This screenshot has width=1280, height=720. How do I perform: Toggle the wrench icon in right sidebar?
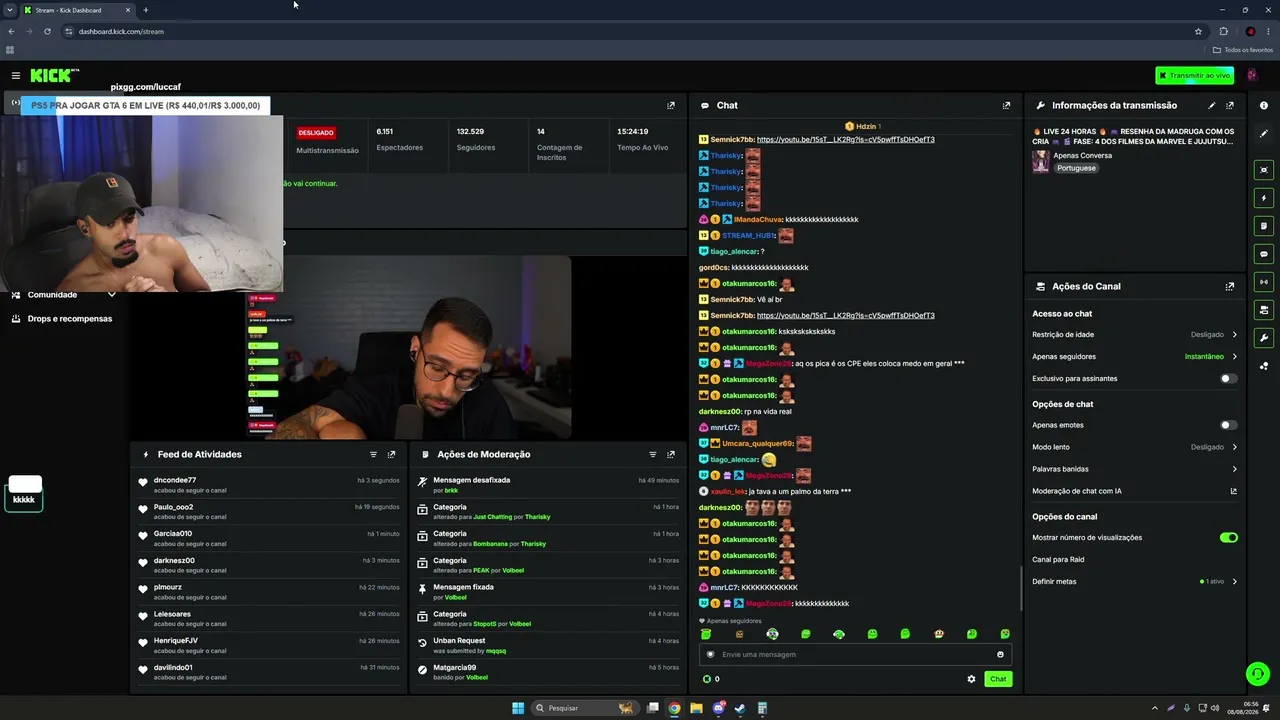click(1264, 338)
